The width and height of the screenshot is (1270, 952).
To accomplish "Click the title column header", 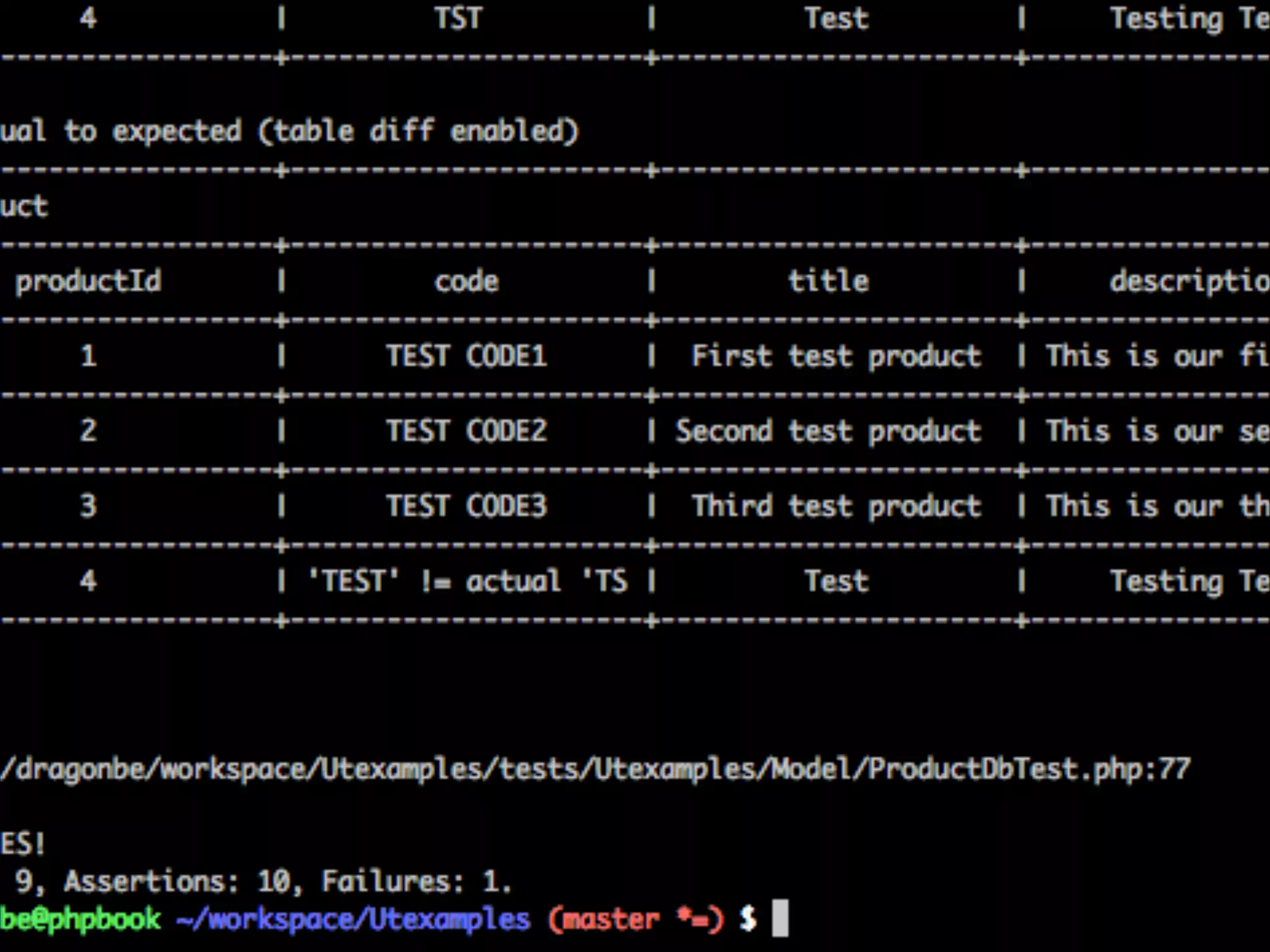I will coord(828,281).
